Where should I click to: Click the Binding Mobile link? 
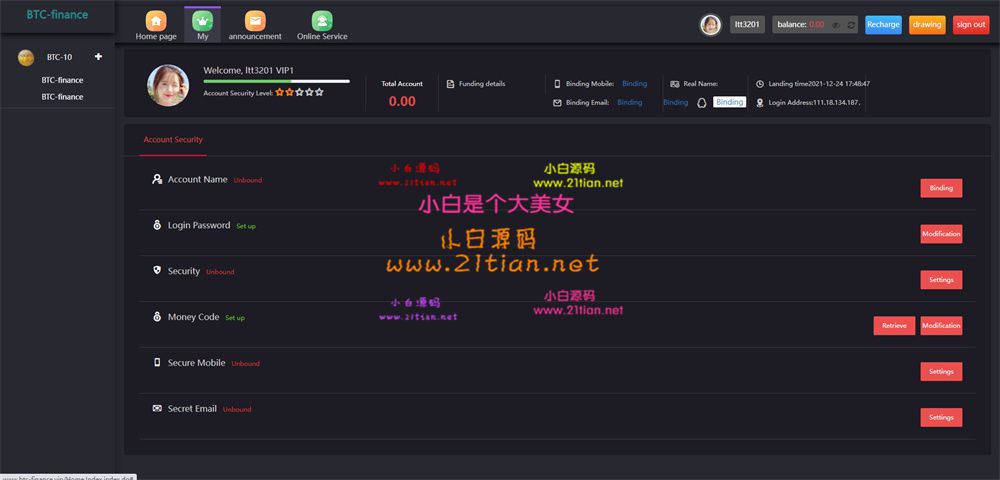[x=634, y=84]
